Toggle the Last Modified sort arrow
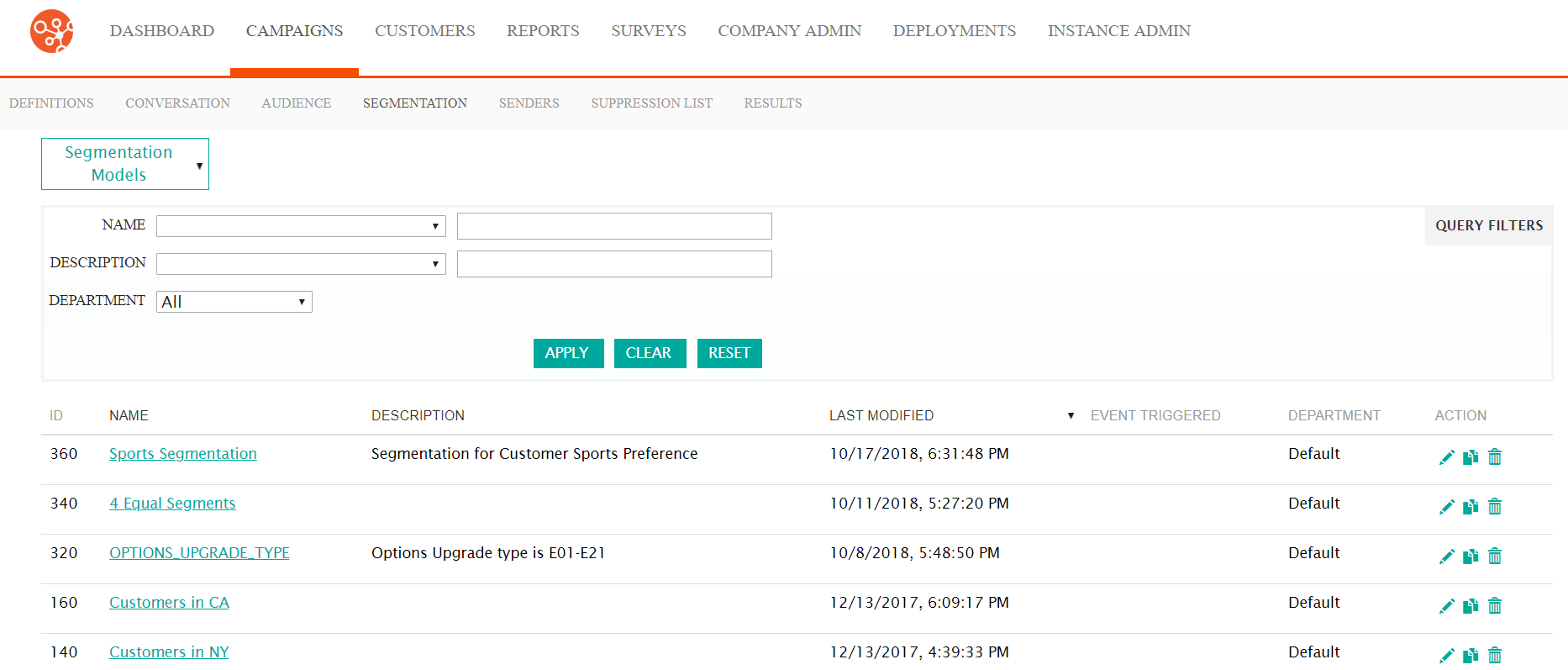This screenshot has width=1568, height=670. coord(1071,416)
